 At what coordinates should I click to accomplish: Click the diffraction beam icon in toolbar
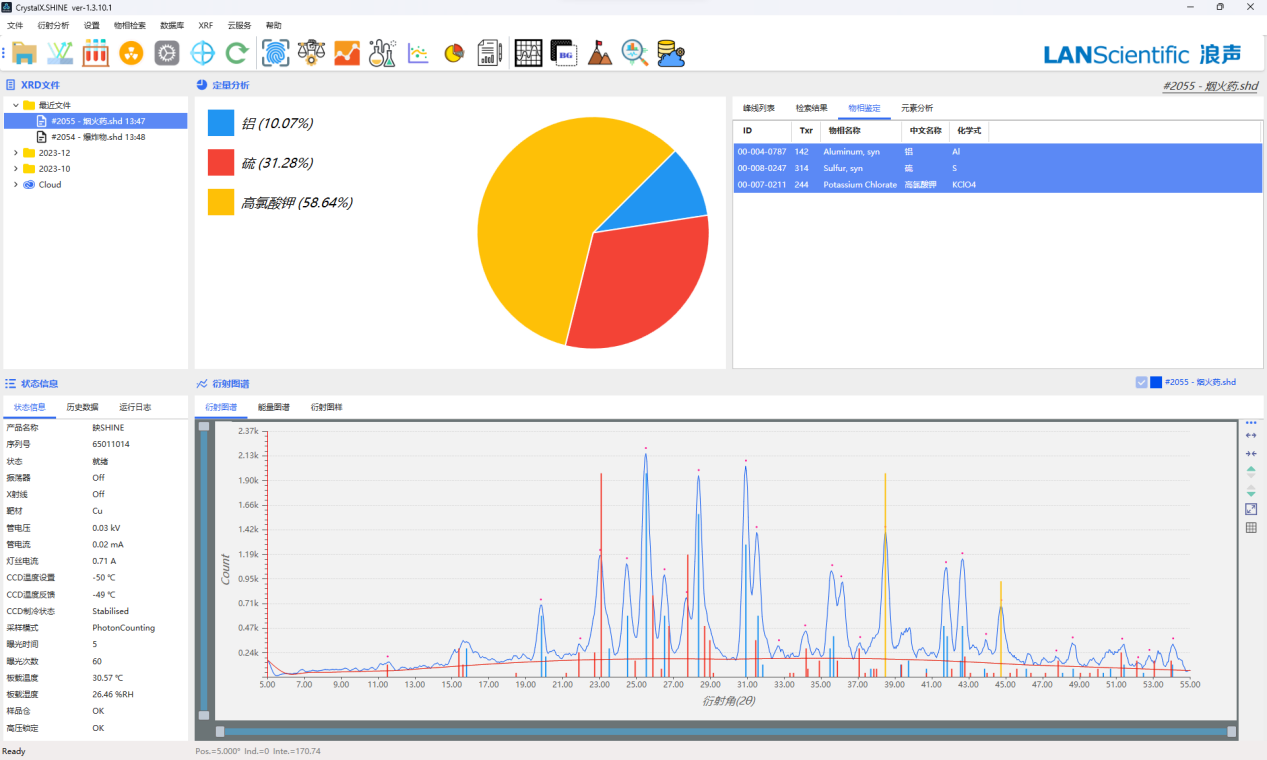(60, 53)
